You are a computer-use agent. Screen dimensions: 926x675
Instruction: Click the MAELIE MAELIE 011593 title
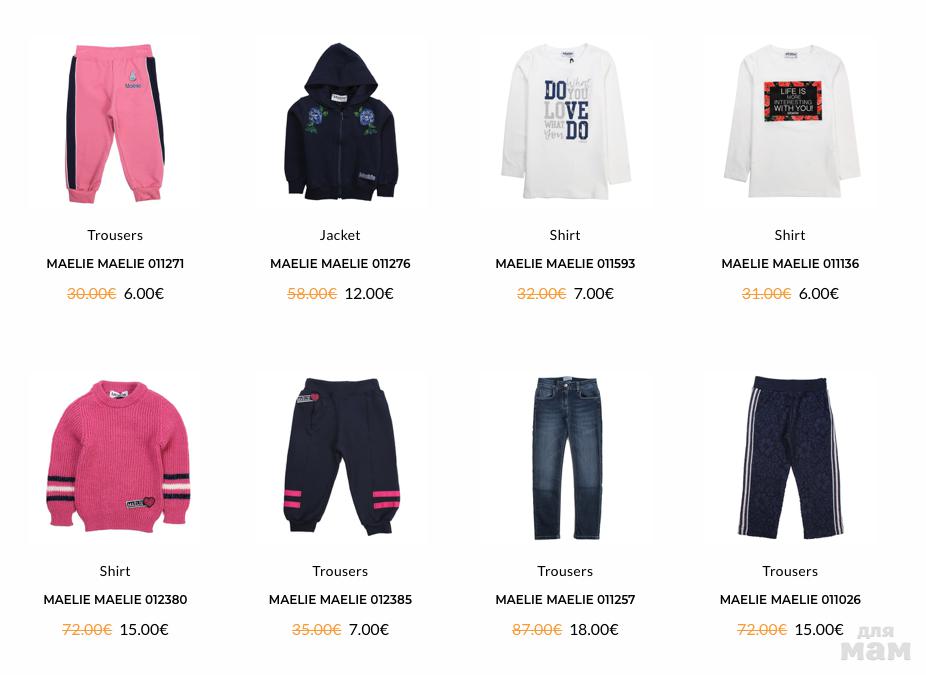(x=565, y=263)
